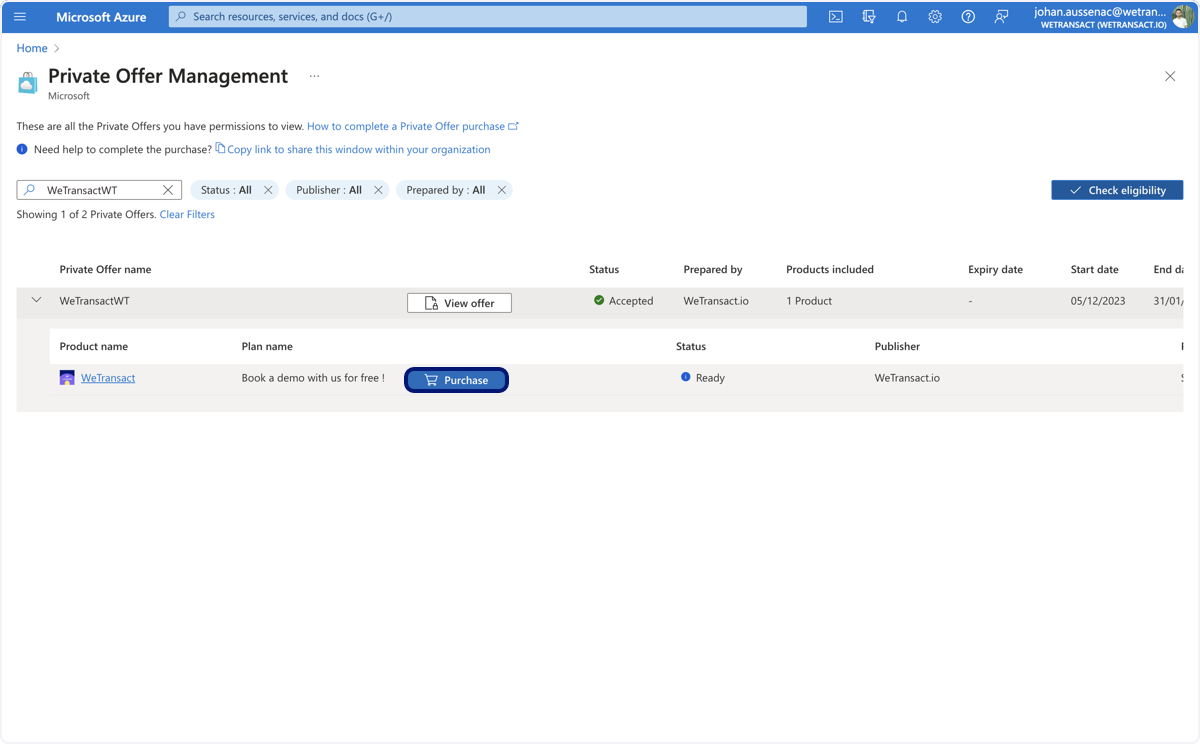Copy link to share this window

pos(353,149)
